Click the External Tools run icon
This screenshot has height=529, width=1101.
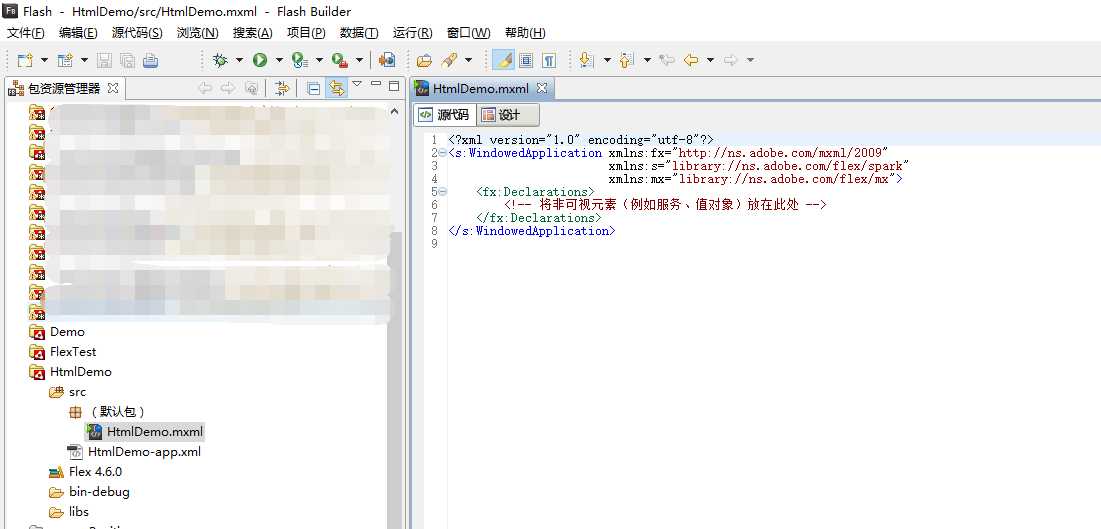click(341, 60)
